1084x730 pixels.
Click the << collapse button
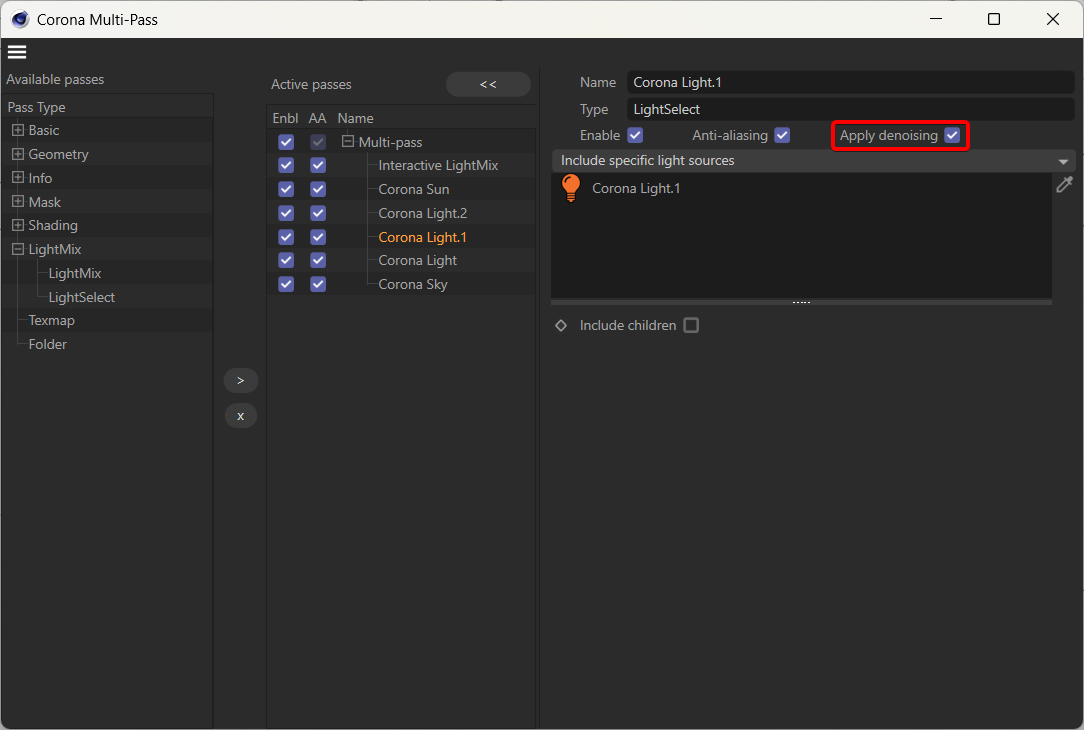pyautogui.click(x=488, y=84)
